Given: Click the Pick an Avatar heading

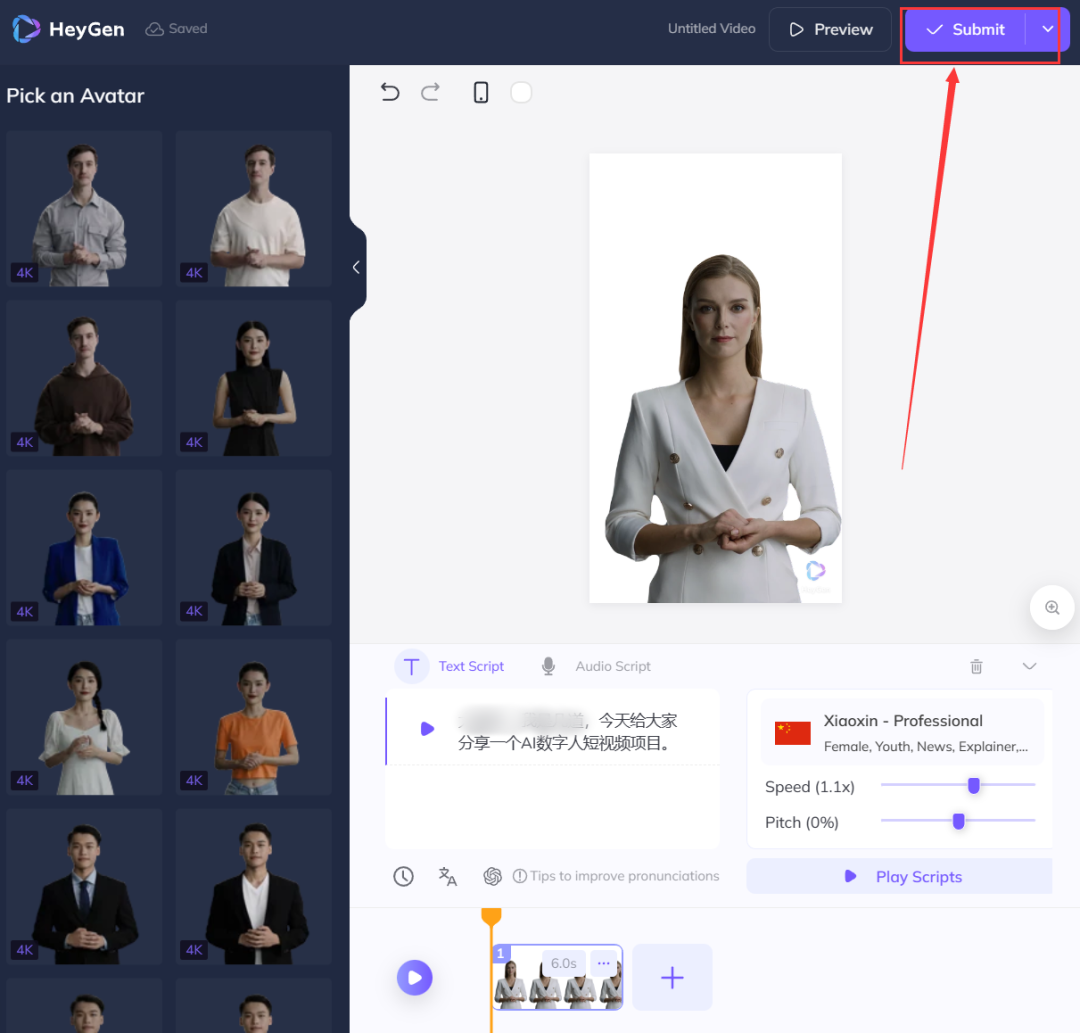Looking at the screenshot, I should point(75,96).
